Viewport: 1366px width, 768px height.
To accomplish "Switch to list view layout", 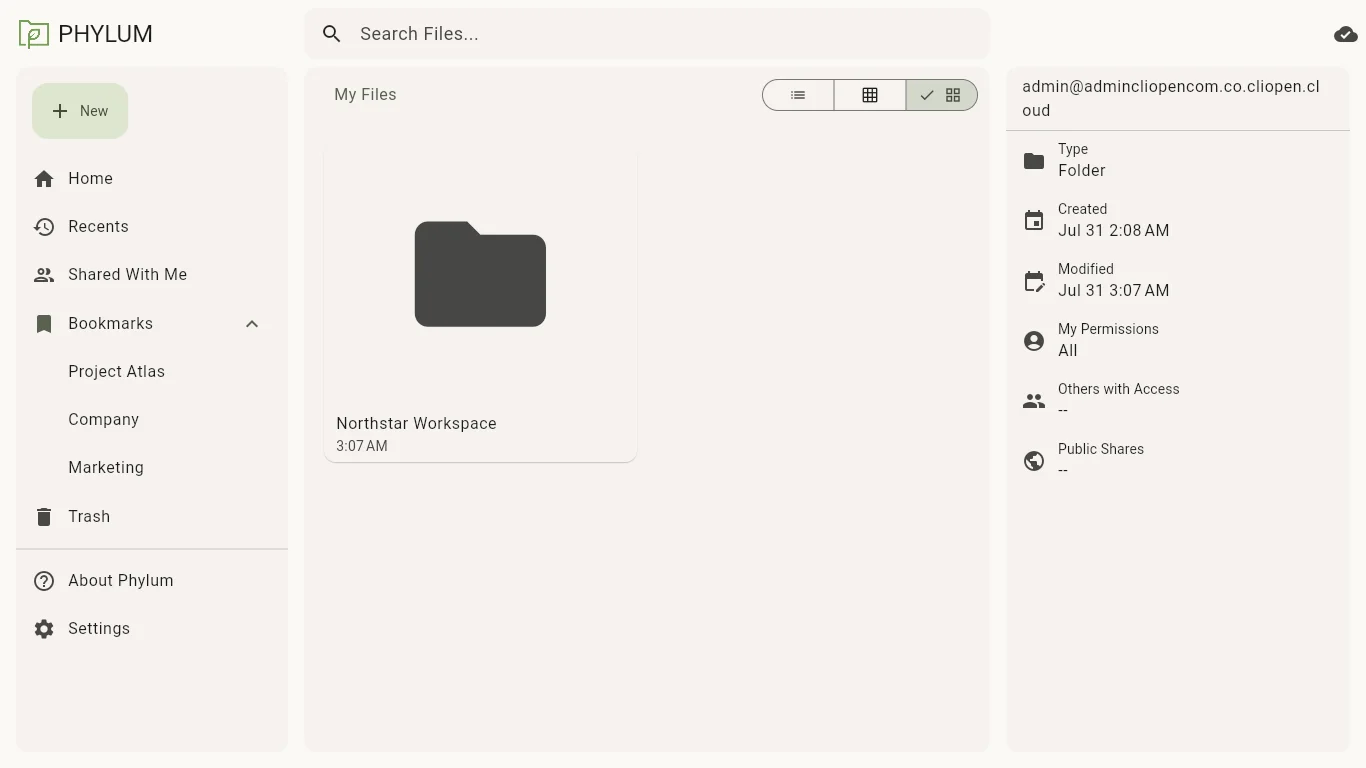I will click(798, 95).
